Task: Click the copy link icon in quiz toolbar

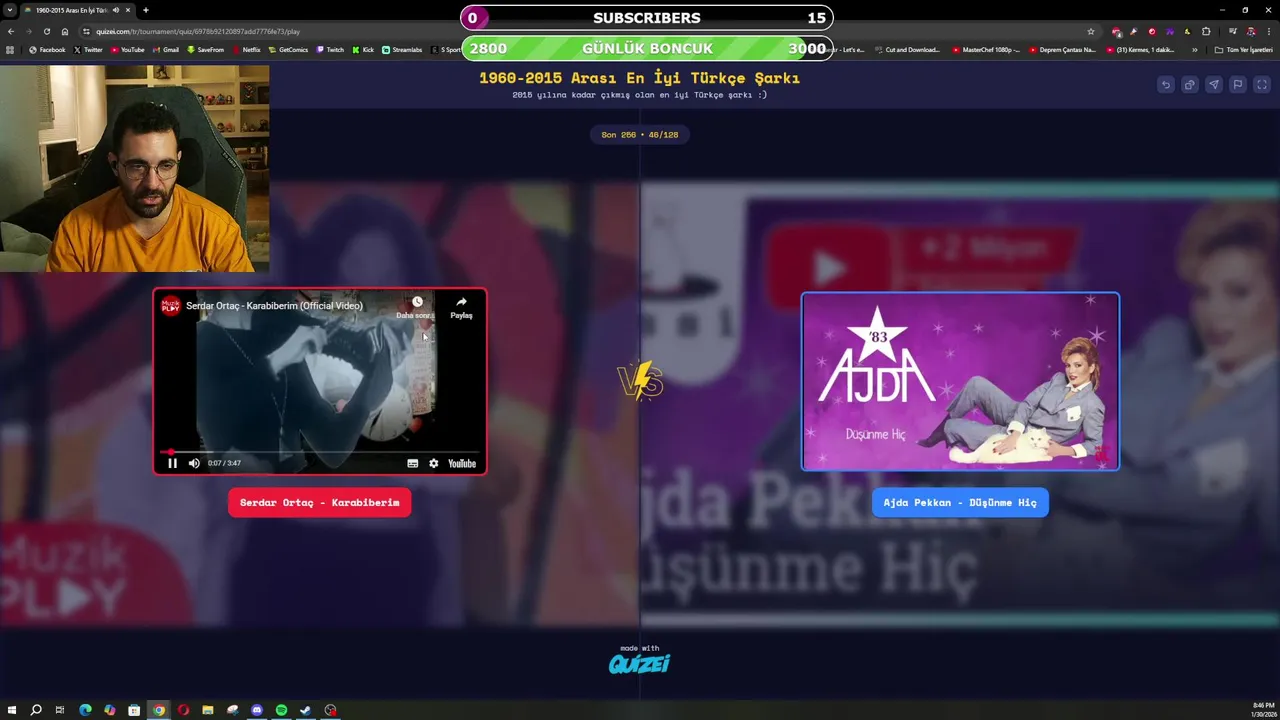Action: tap(1189, 85)
